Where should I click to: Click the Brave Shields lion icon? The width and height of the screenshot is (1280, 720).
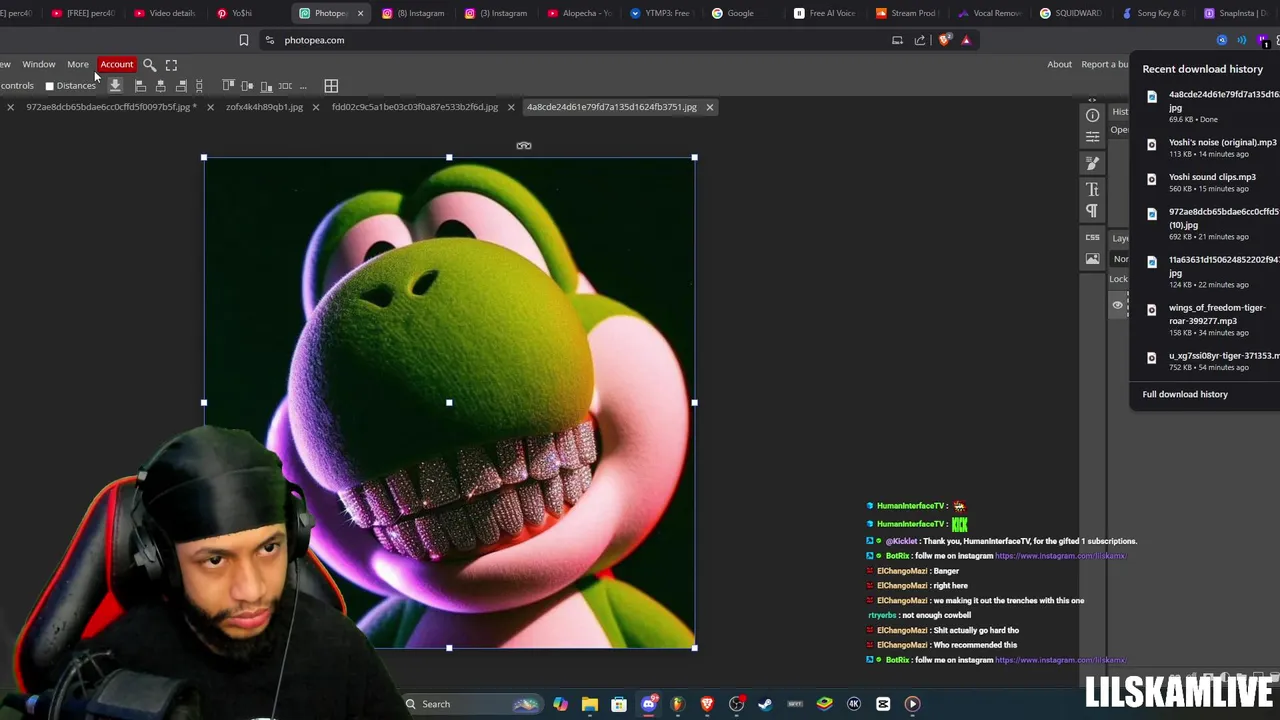pyautogui.click(x=943, y=40)
